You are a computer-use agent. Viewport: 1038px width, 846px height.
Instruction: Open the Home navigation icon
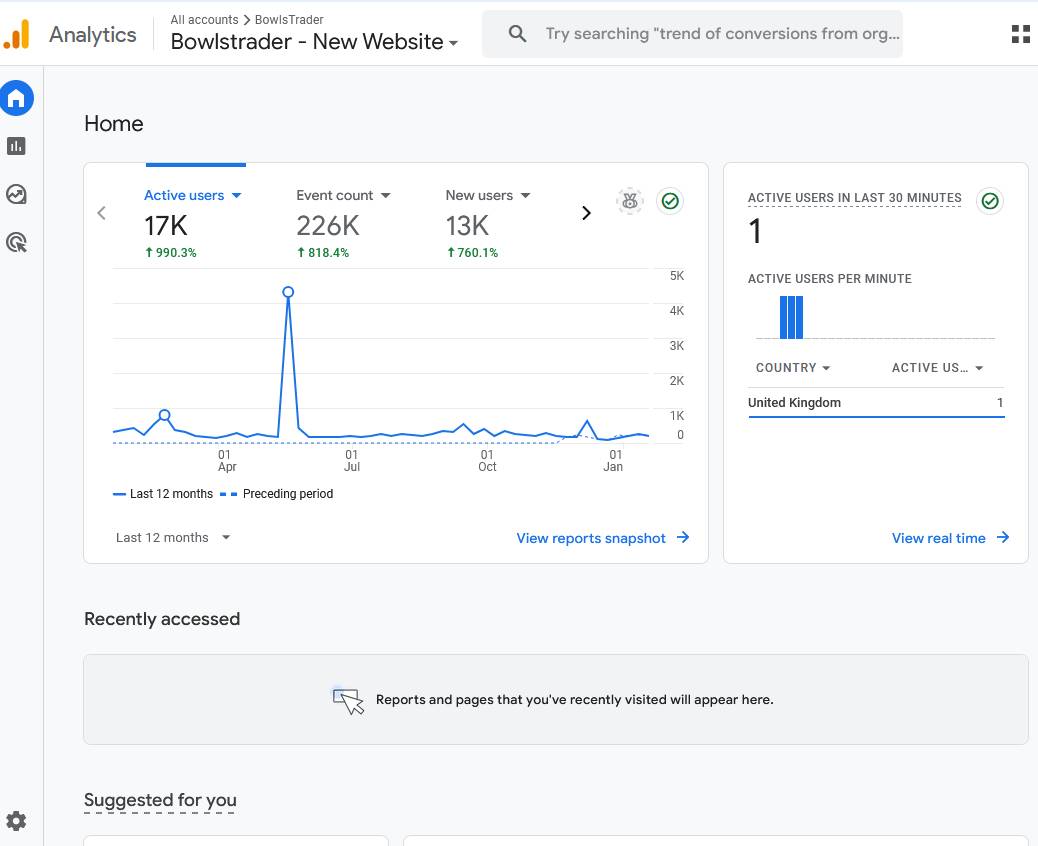(x=17, y=98)
